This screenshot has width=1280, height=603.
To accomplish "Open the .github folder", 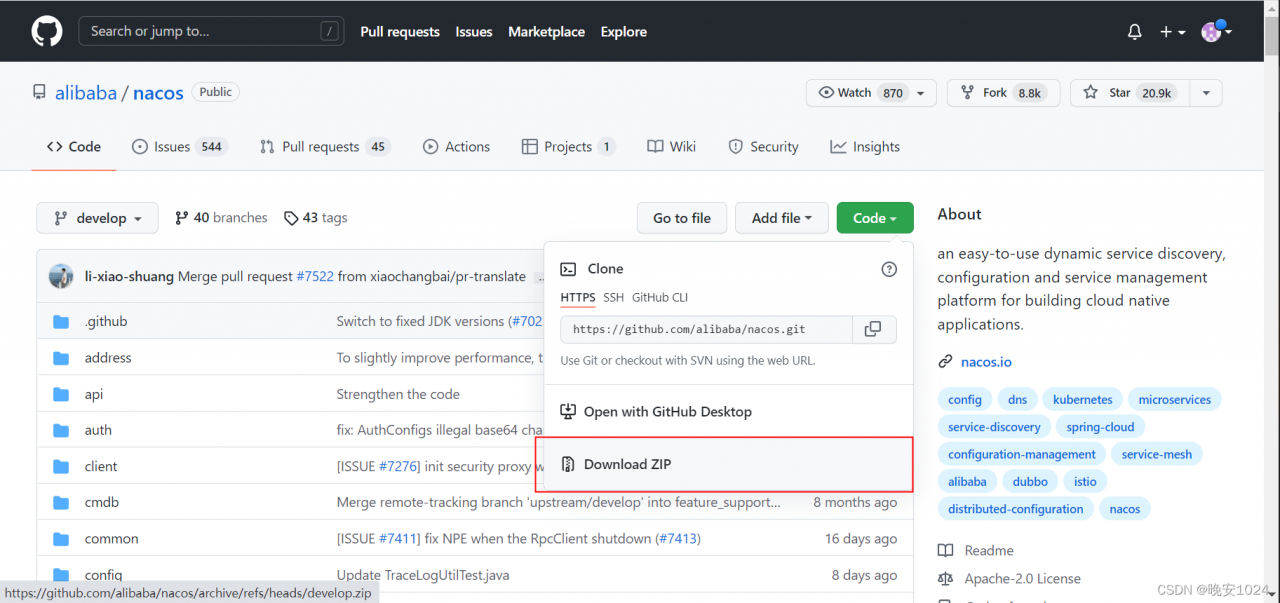I will coord(105,321).
